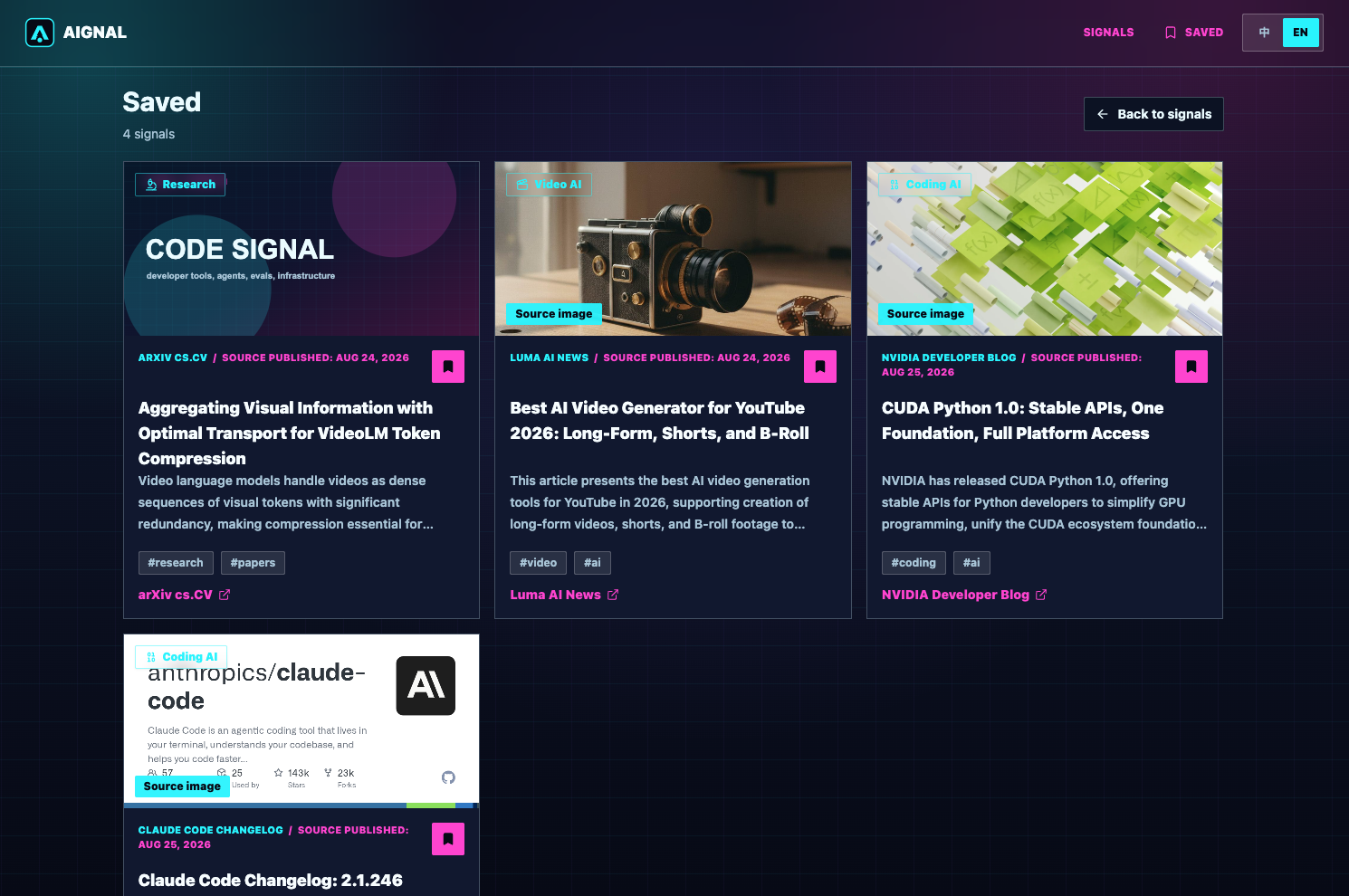Click the GitHub icon in the repo preview
The height and width of the screenshot is (896, 1349).
tap(448, 777)
